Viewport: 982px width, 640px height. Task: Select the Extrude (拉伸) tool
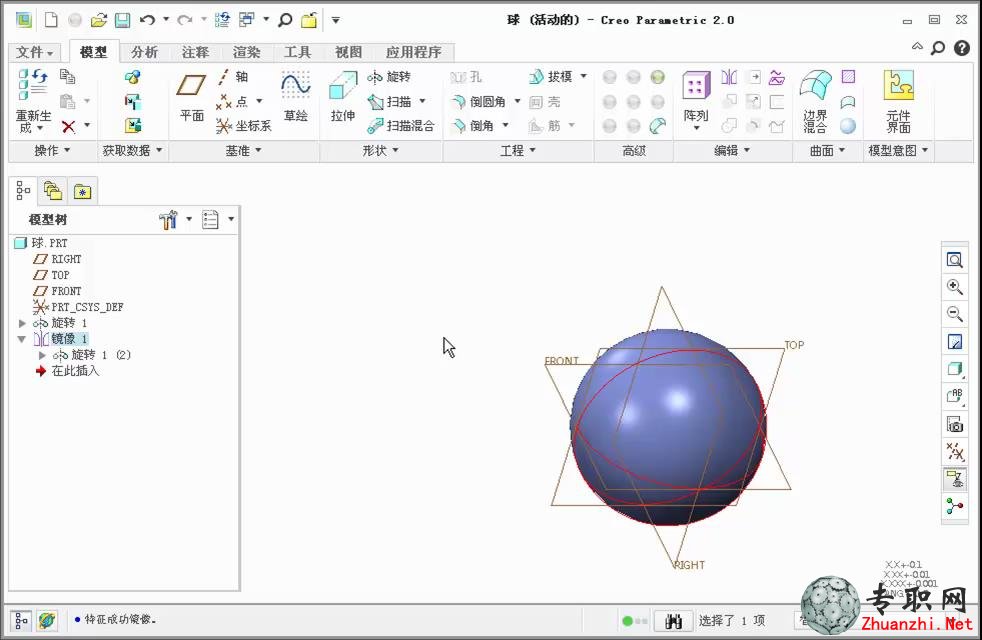343,98
